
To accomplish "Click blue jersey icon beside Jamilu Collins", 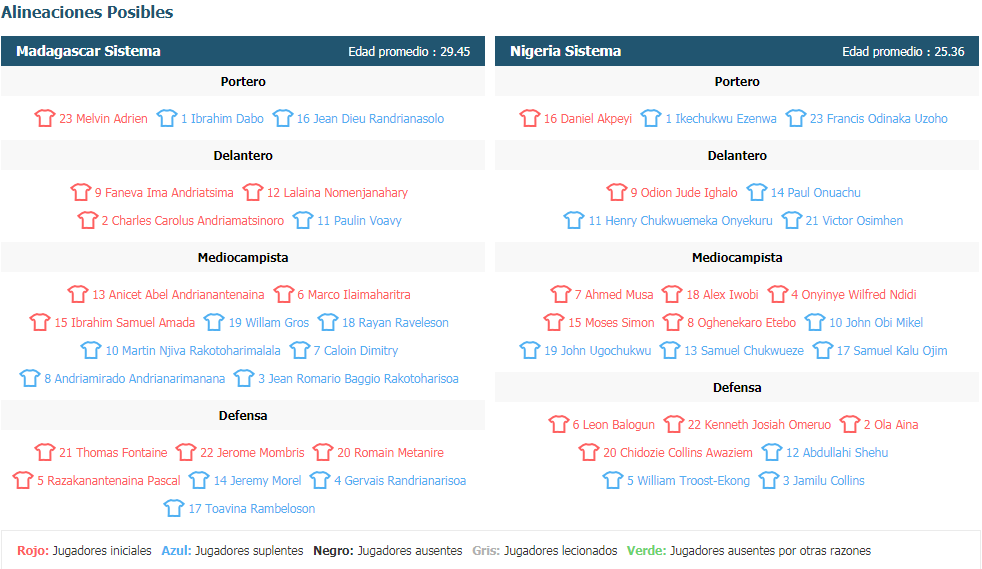I will tap(769, 480).
